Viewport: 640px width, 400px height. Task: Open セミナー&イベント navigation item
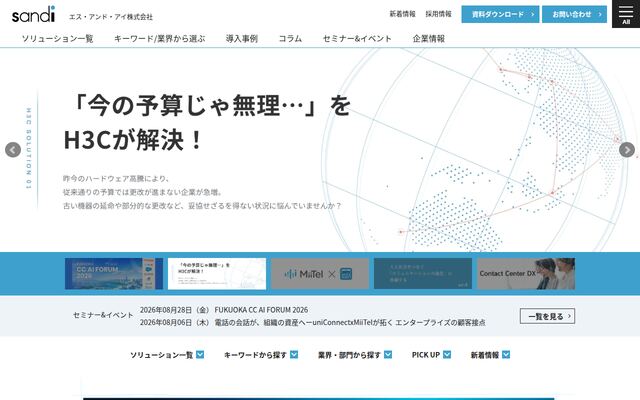(x=357, y=39)
